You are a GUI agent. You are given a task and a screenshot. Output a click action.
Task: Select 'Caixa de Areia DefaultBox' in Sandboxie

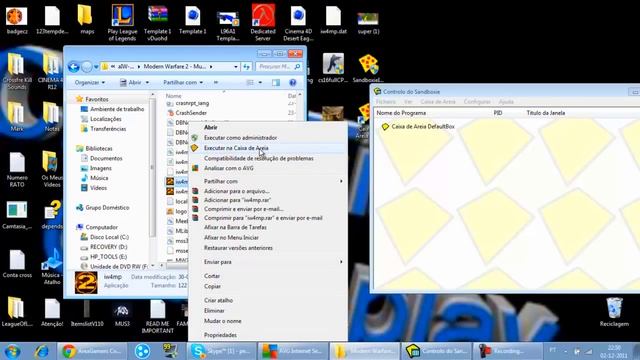[x=422, y=127]
